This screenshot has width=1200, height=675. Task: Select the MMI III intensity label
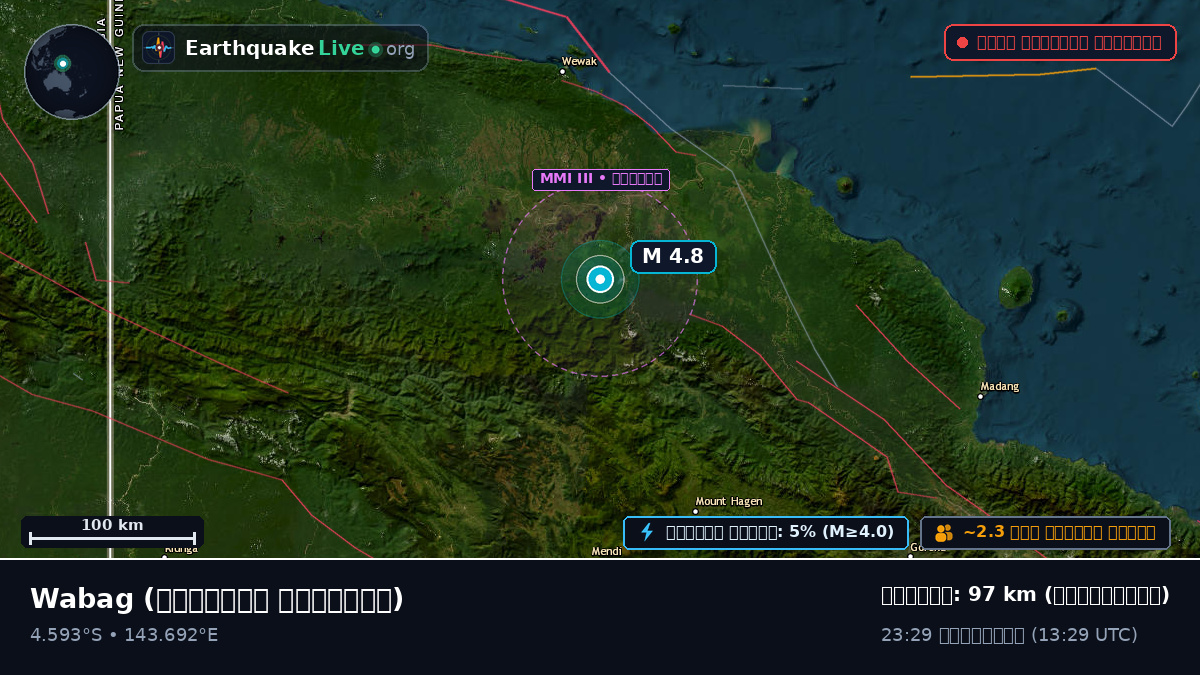(x=601, y=180)
